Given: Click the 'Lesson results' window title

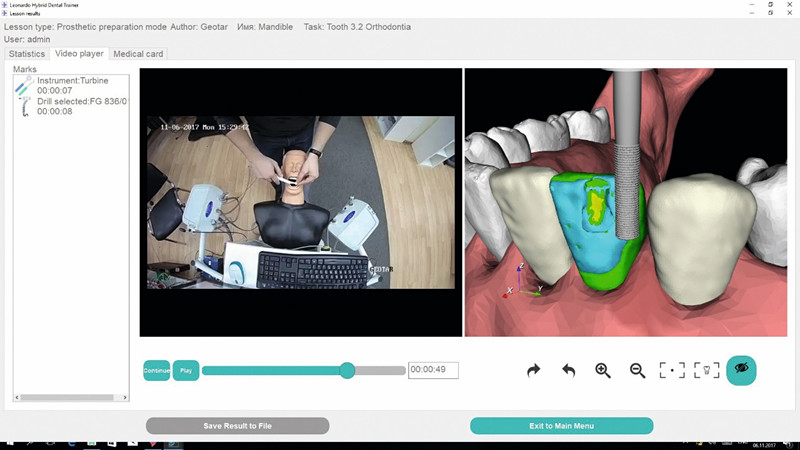Looking at the screenshot, I should (x=25, y=13).
